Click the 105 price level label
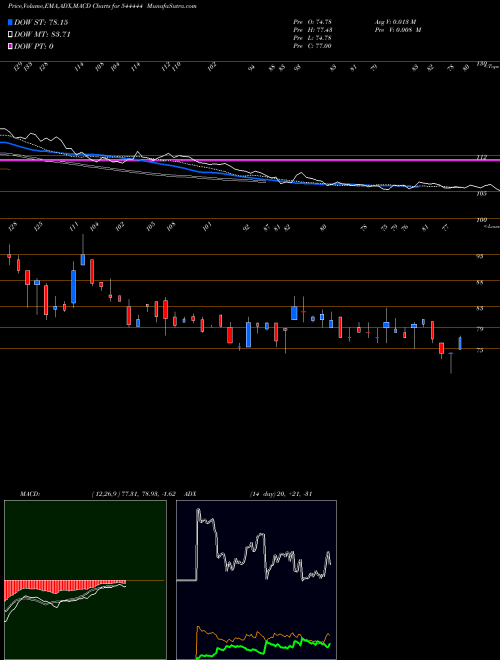The width and height of the screenshot is (500, 660). (482, 194)
